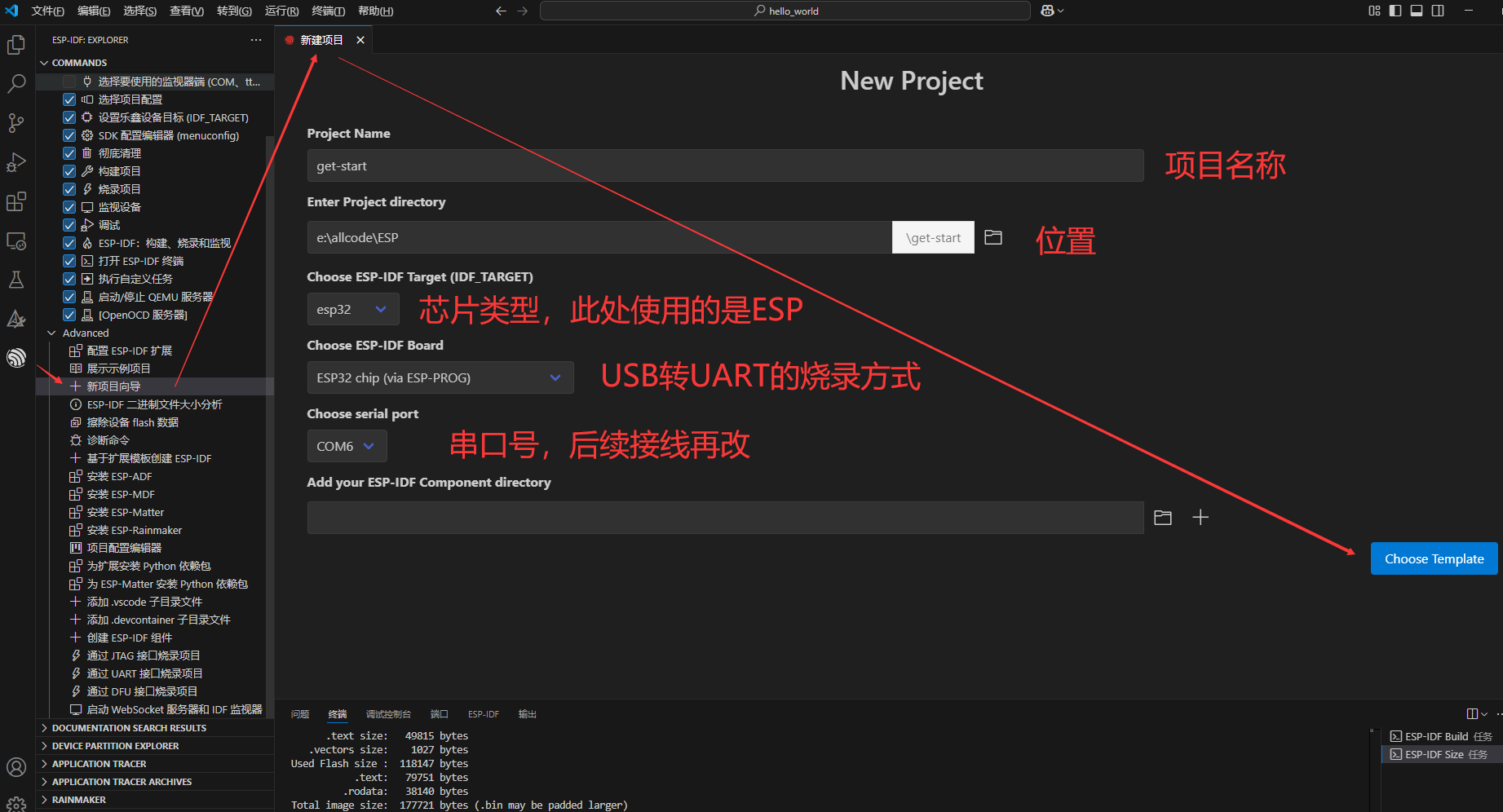1503x812 pixels.
Task: Switch to the ESP-IDF panel tab
Action: pos(484,714)
